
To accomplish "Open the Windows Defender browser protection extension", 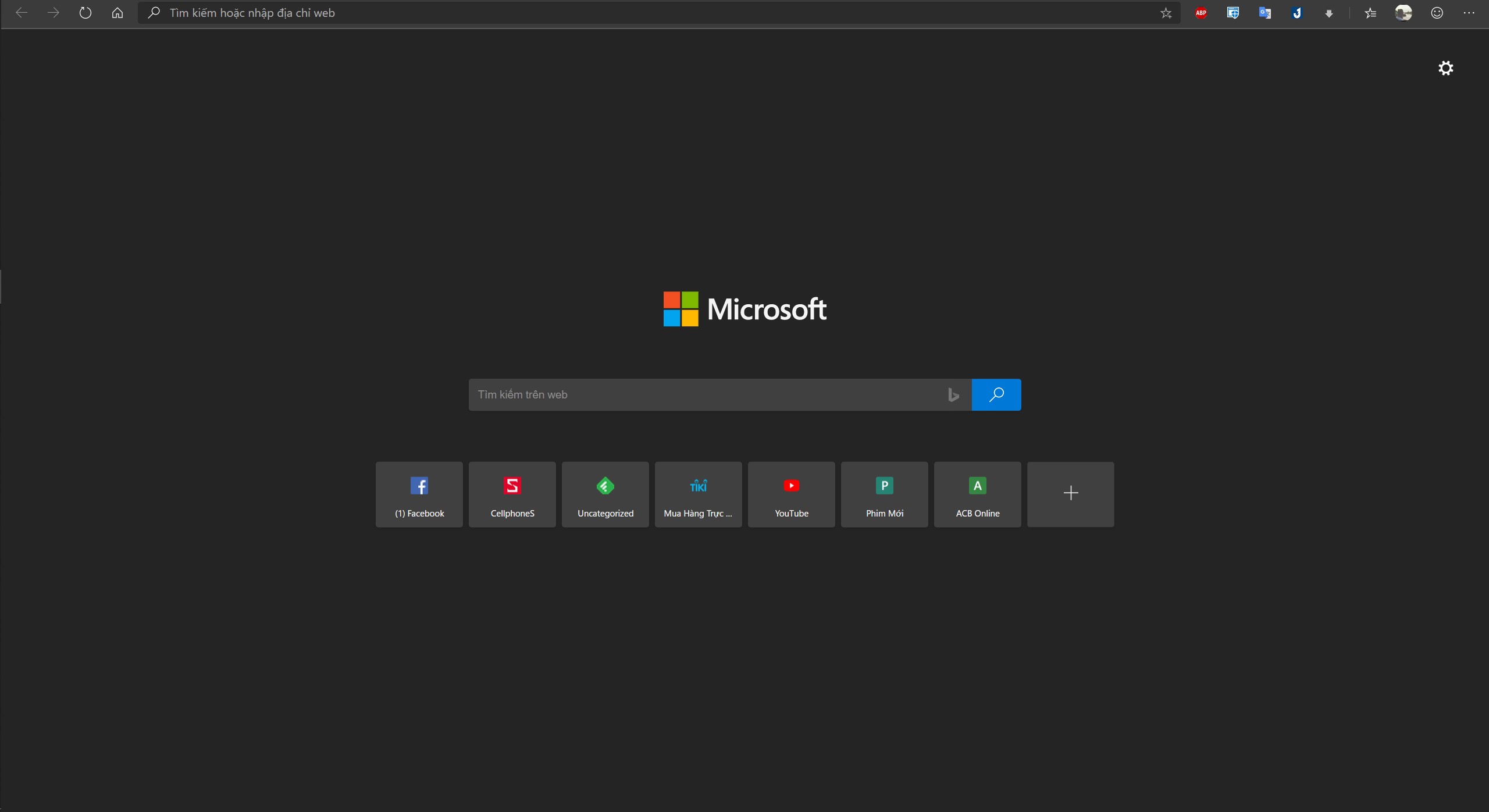I will coord(1233,13).
